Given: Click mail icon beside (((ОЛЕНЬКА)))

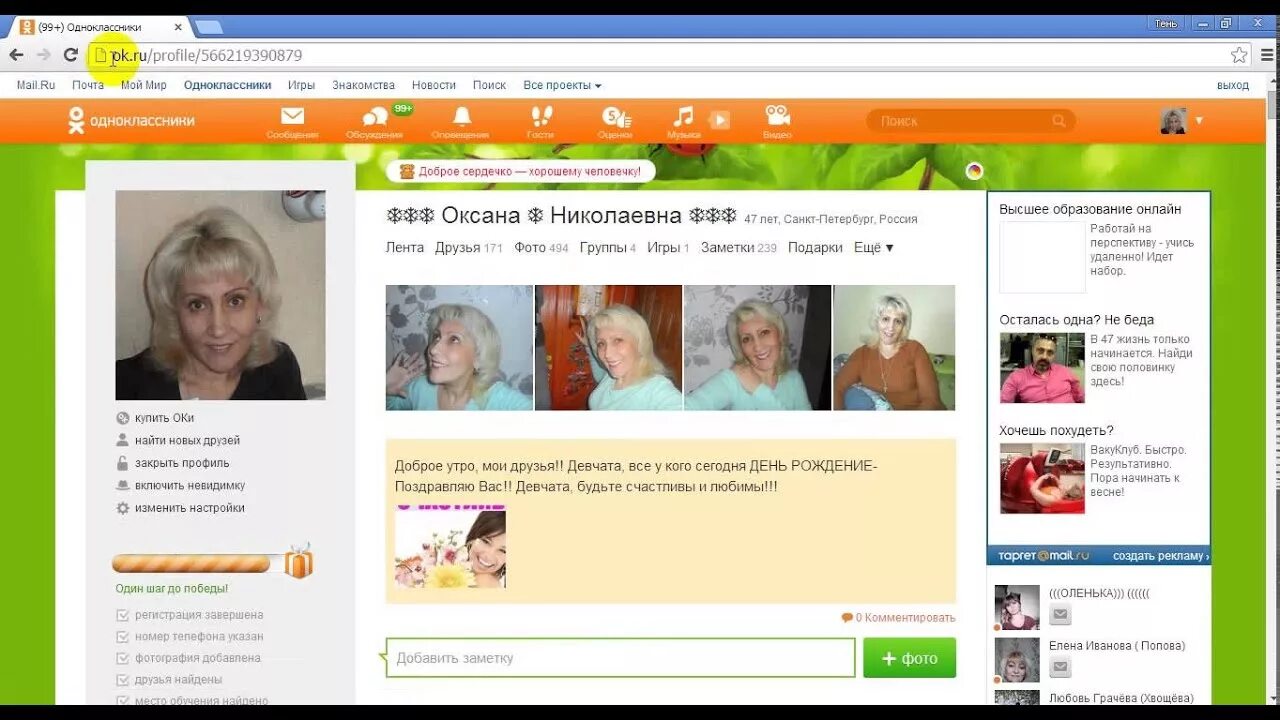Looking at the screenshot, I should 1060,615.
